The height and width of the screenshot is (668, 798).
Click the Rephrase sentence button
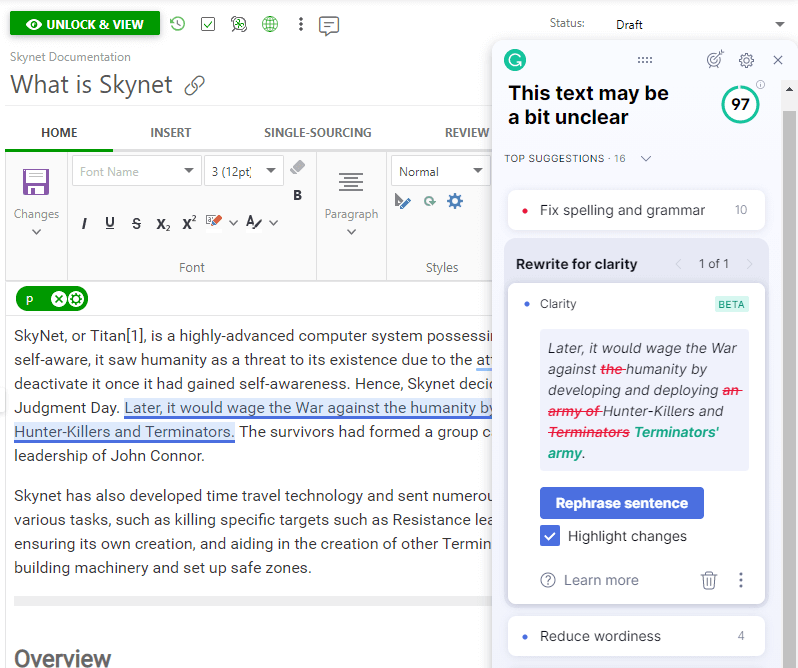[x=621, y=503]
